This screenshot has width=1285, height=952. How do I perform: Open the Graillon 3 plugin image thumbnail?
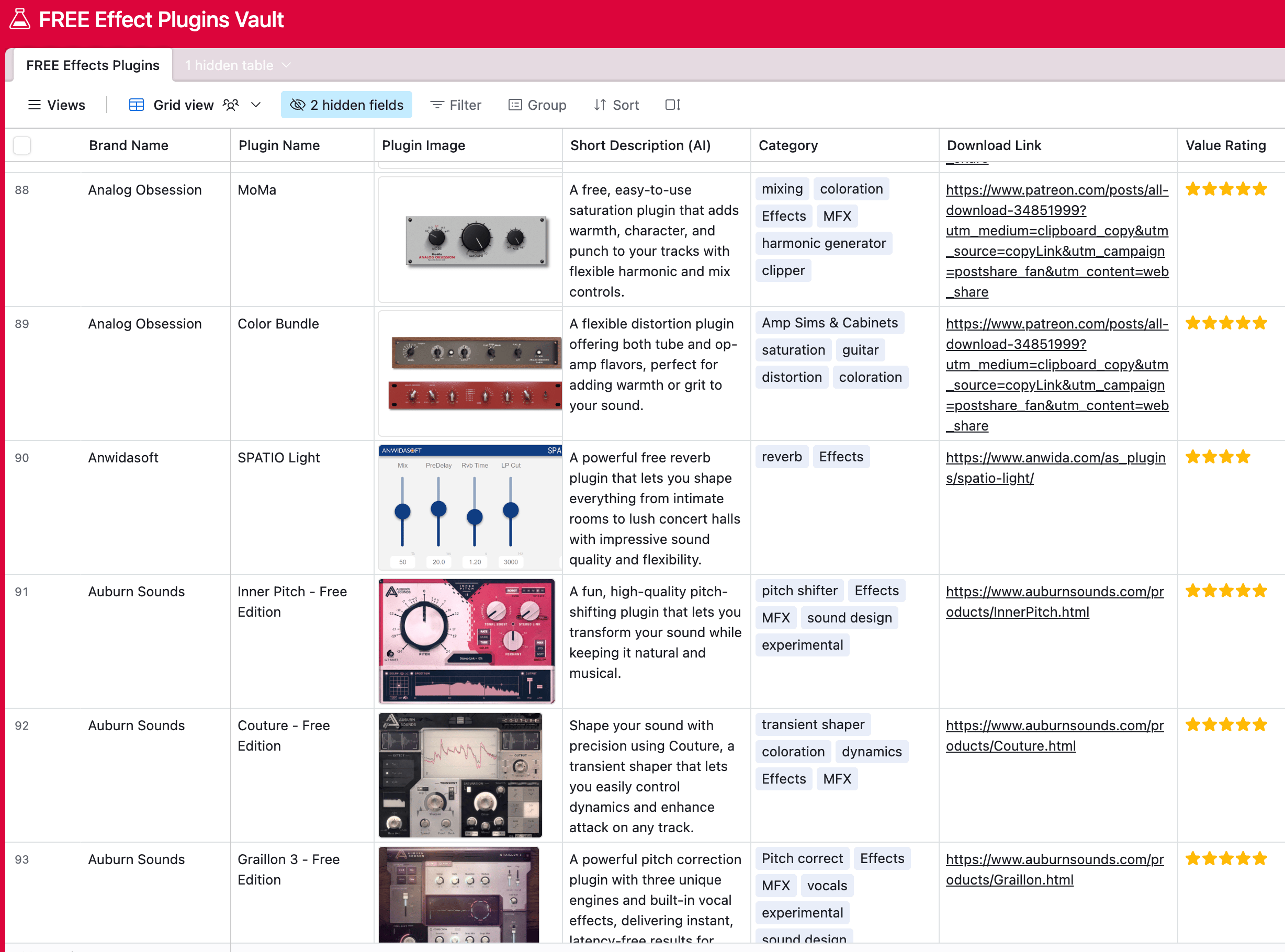[459, 894]
